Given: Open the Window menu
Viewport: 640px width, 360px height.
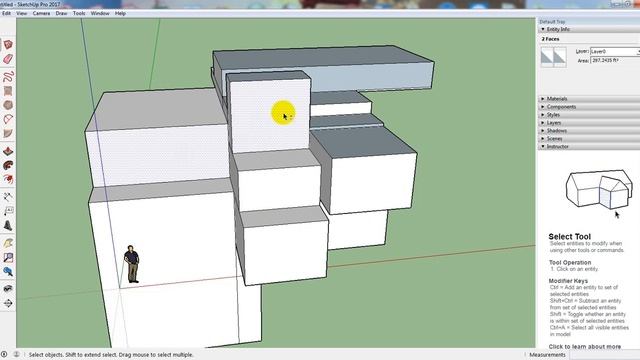Looking at the screenshot, I should tap(100, 13).
